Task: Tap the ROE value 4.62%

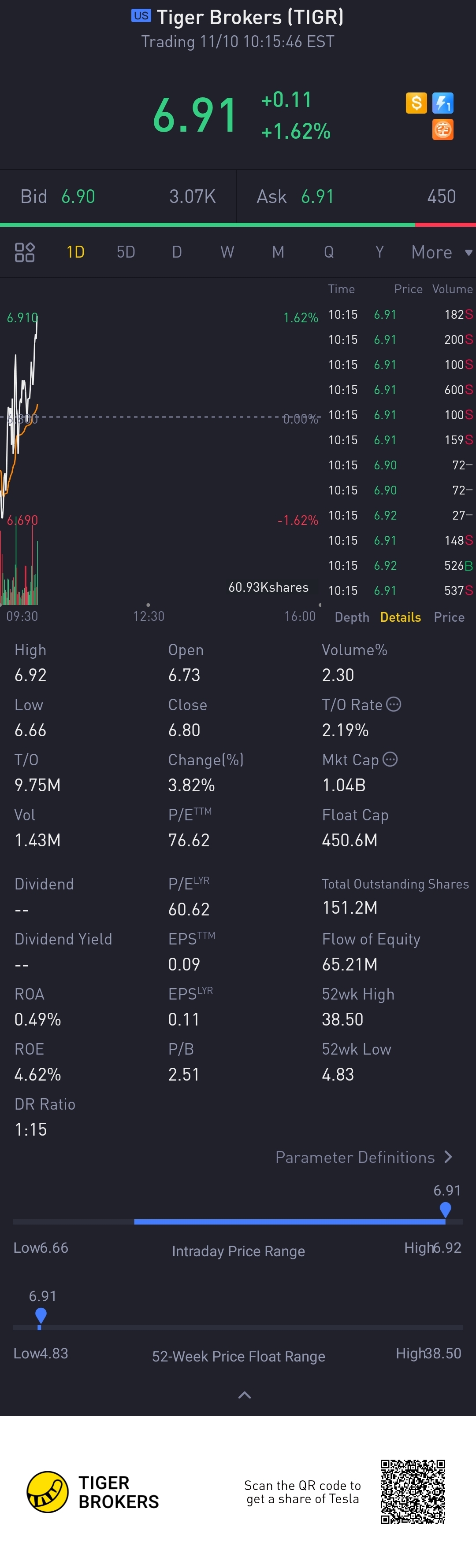Action: tap(38, 1074)
